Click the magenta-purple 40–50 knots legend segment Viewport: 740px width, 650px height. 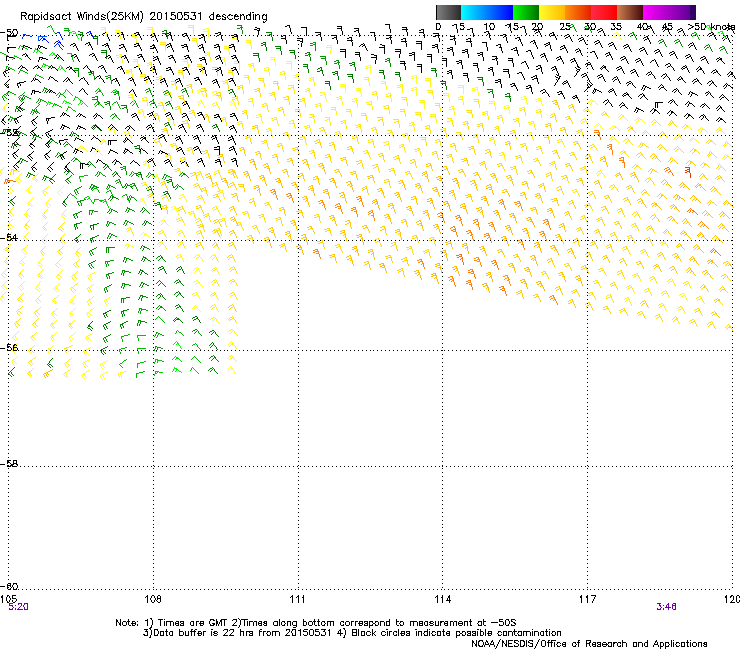669,12
